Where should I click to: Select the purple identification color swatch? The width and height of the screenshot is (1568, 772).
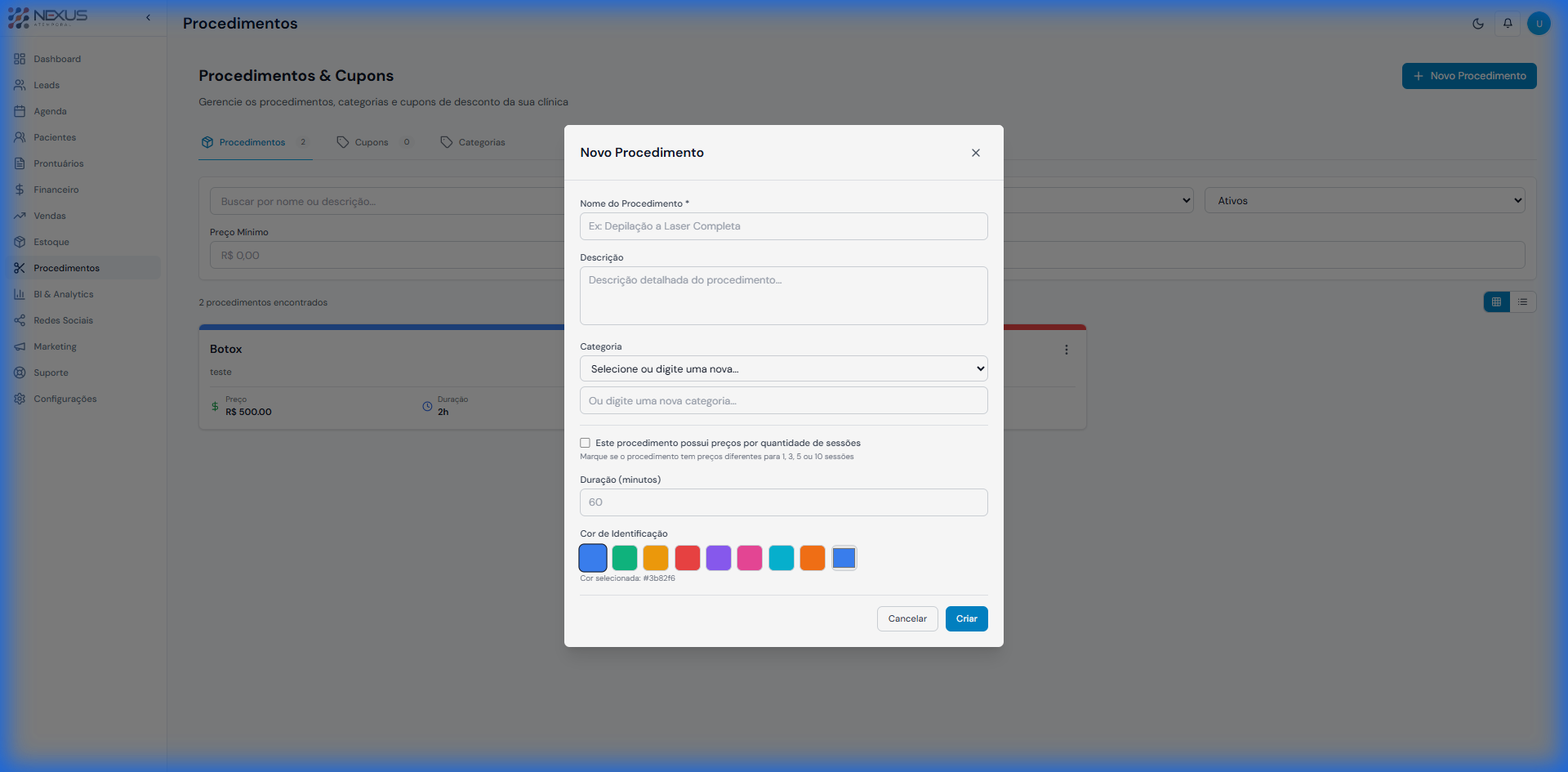(x=718, y=558)
